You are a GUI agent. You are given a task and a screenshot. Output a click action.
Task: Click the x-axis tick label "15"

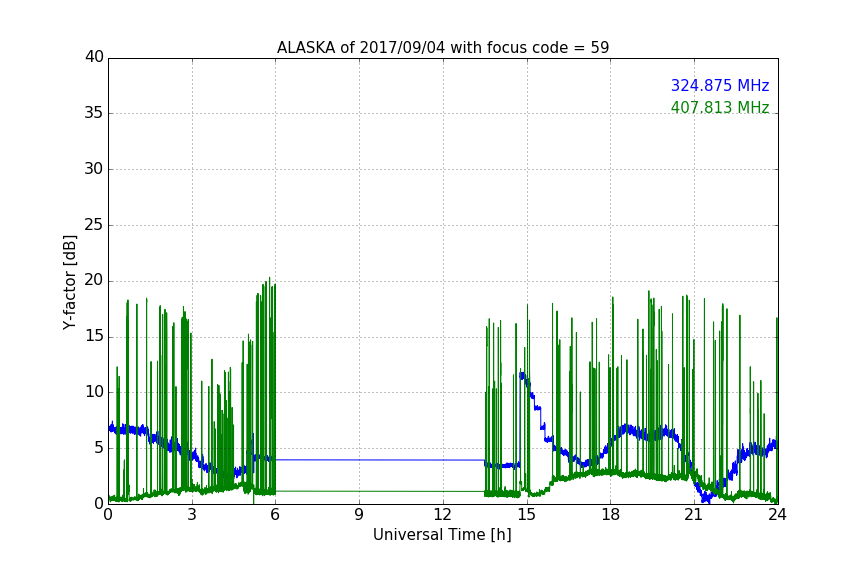point(527,515)
